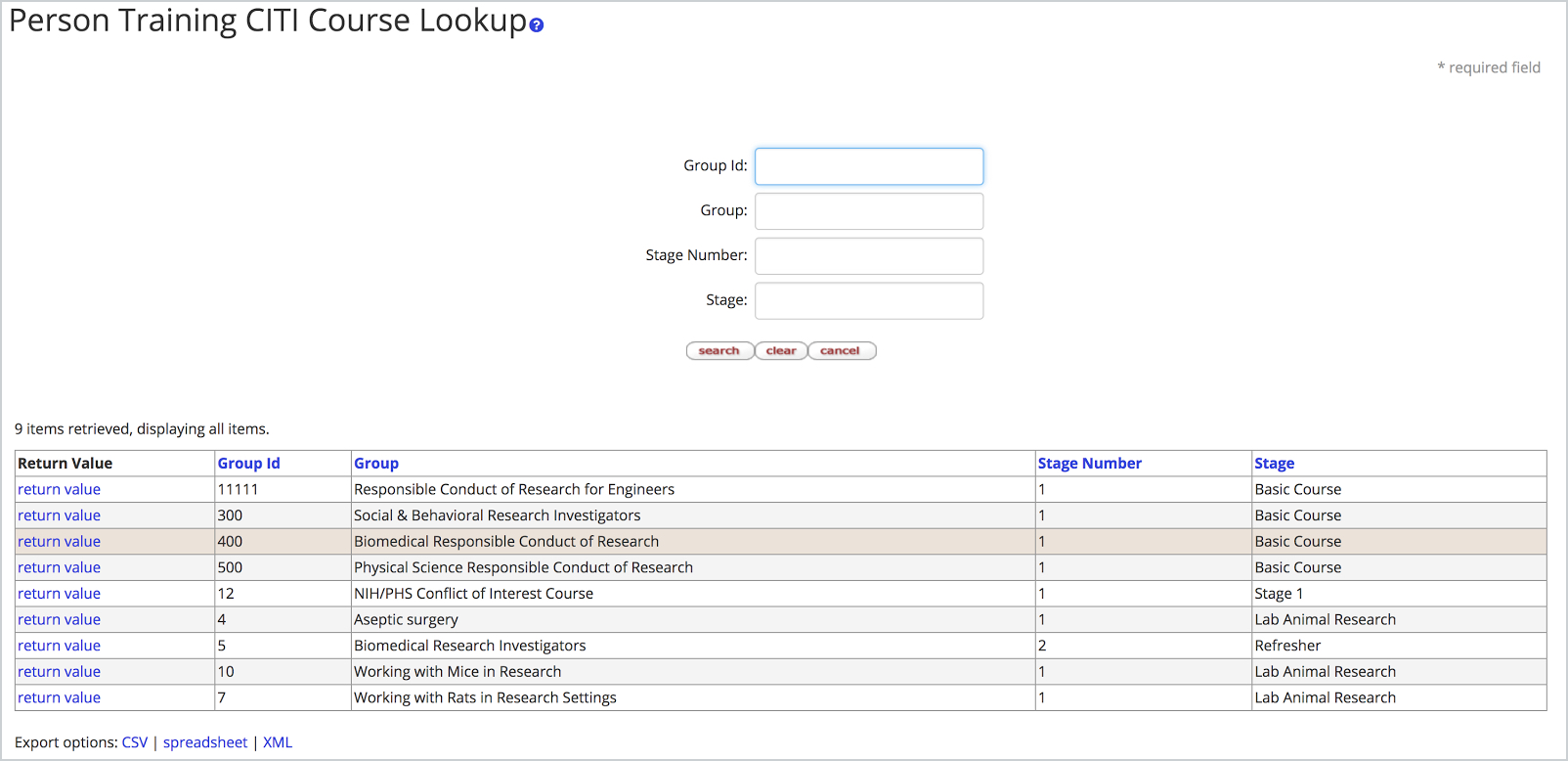Run the search button
Viewport: 1568px width, 761px height.
[719, 351]
